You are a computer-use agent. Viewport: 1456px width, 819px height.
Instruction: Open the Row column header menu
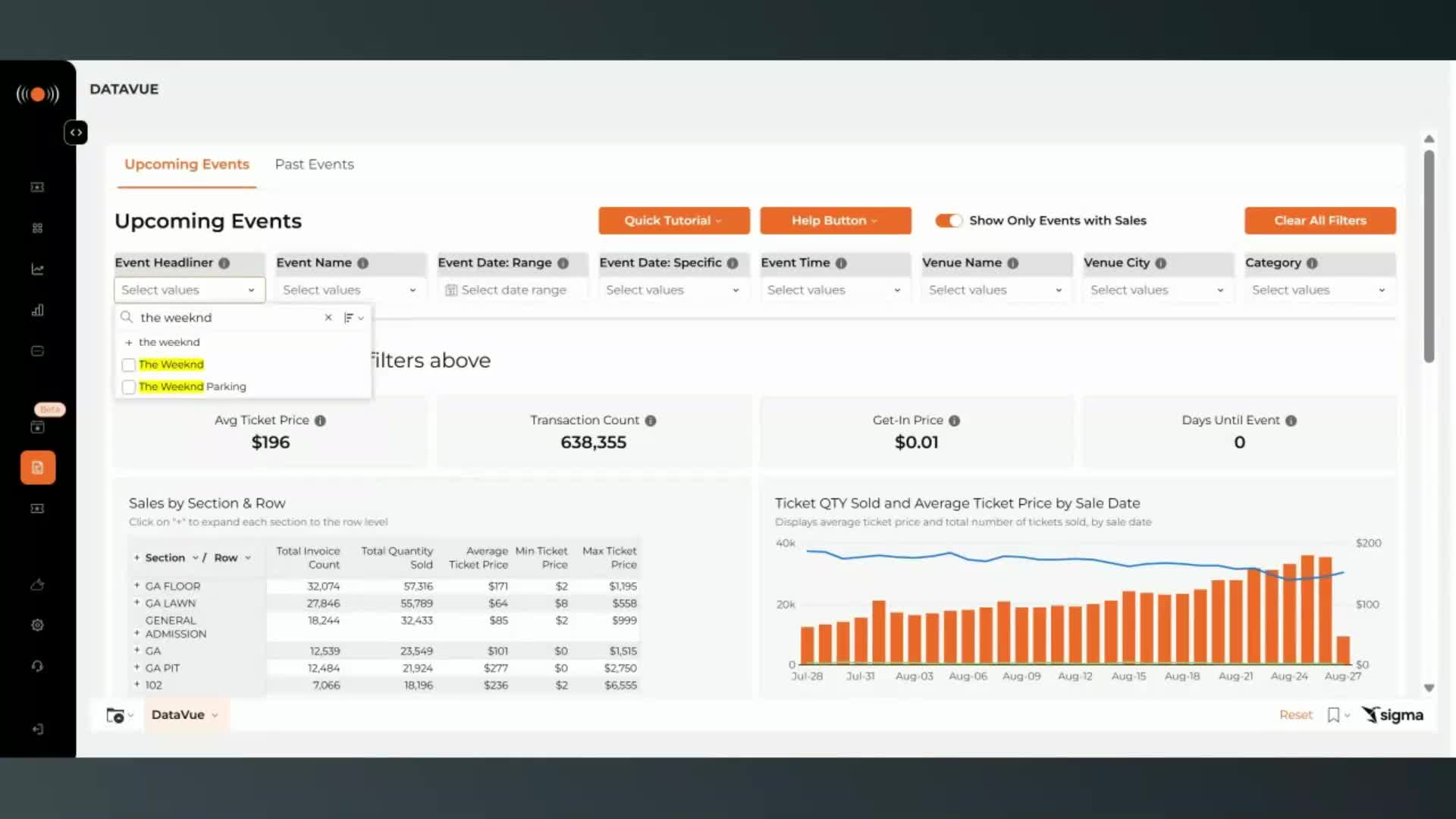tap(248, 557)
